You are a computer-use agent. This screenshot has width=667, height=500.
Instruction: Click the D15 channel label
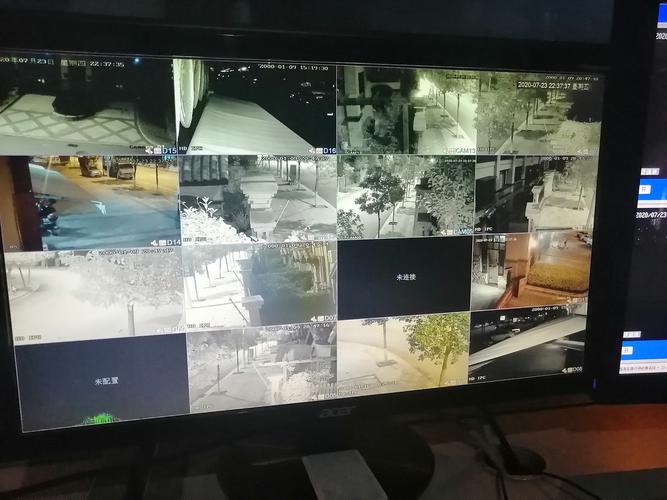(x=169, y=151)
